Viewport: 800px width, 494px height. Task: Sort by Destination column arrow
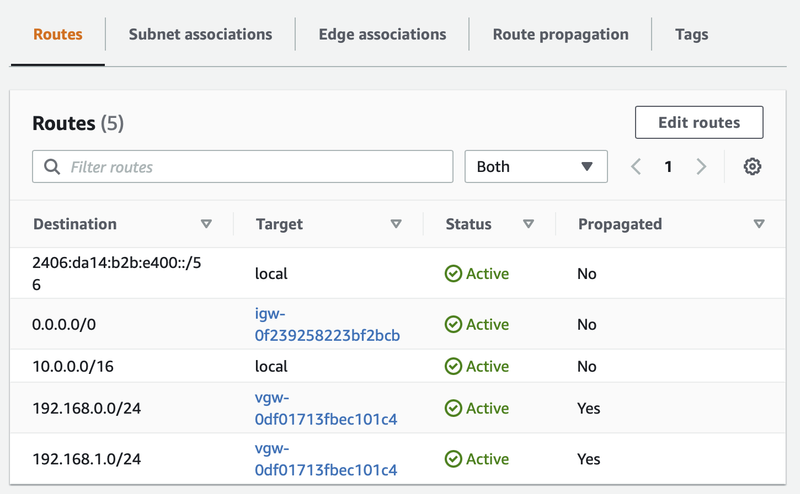click(x=207, y=224)
